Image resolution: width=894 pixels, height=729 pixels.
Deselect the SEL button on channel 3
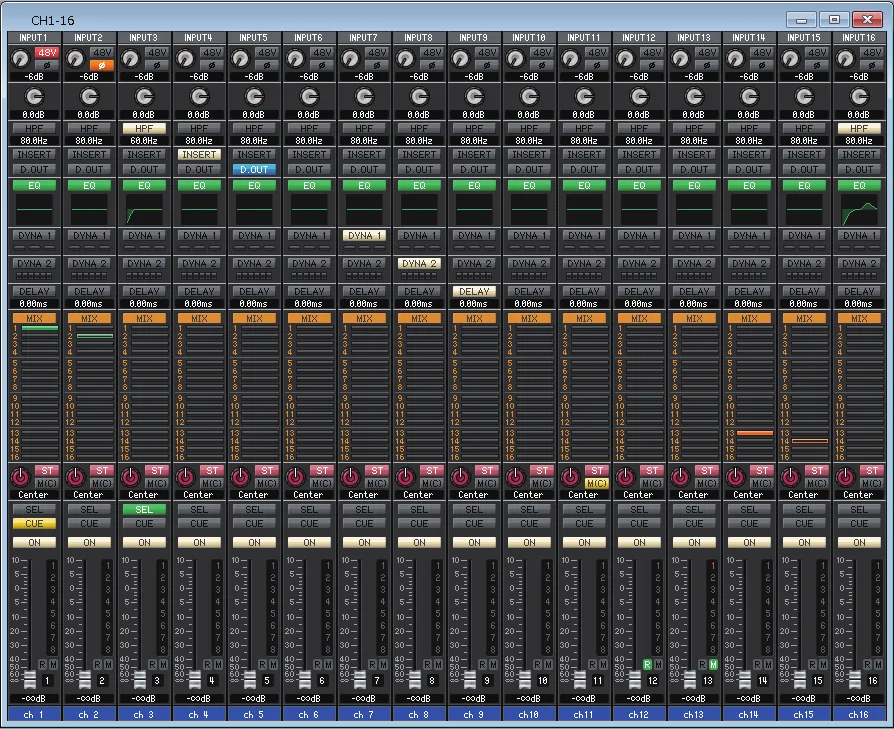pyautogui.click(x=144, y=510)
